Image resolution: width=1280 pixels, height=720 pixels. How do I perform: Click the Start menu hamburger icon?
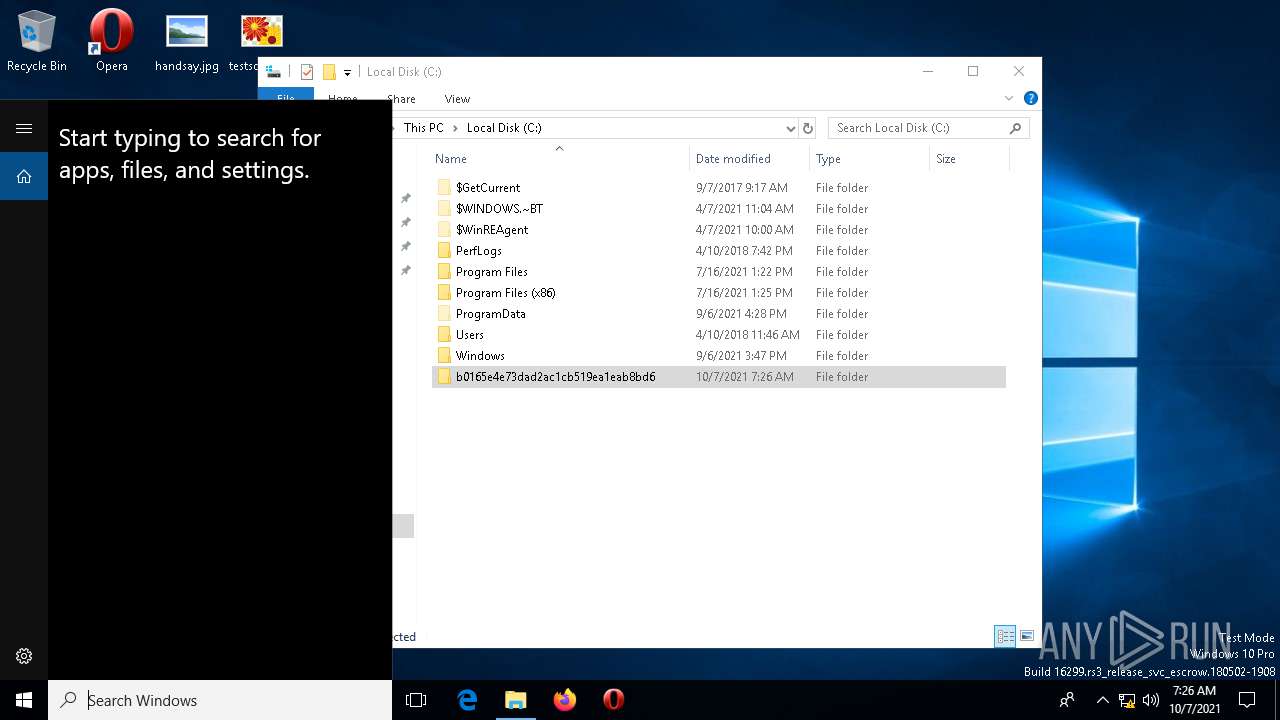[24, 128]
